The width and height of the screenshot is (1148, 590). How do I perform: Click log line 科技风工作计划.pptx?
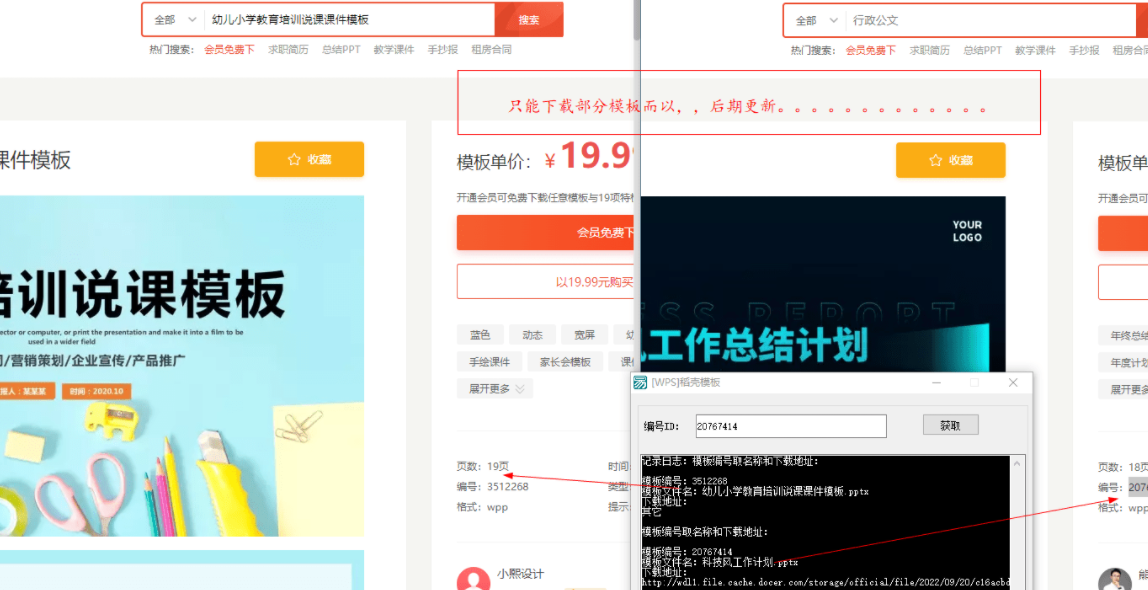[x=720, y=562]
